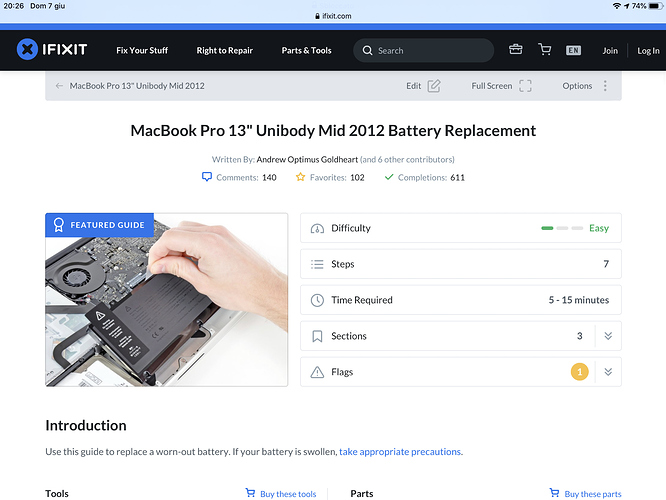Enter Full Screen mode

pos(525,86)
